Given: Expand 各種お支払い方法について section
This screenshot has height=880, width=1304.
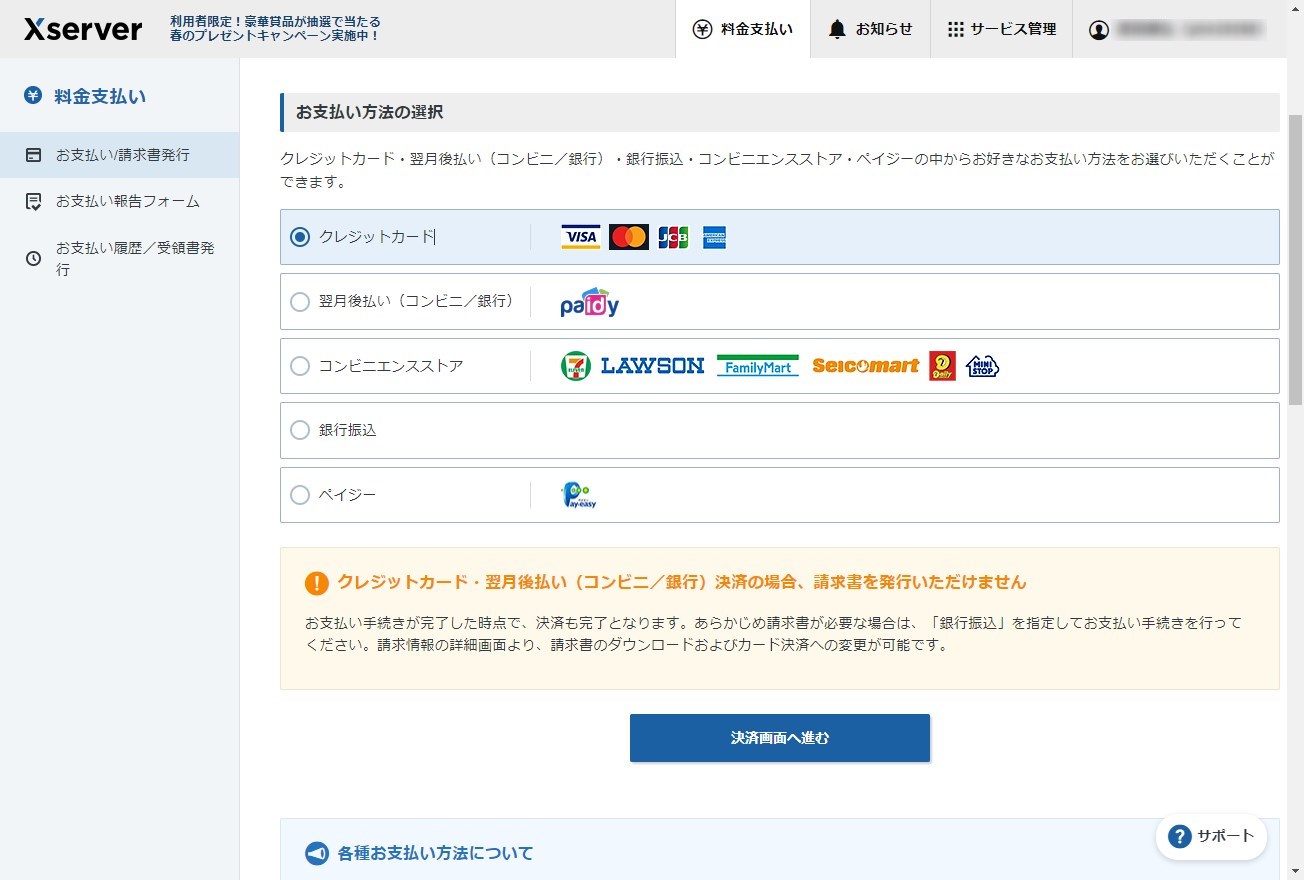Looking at the screenshot, I should pyautogui.click(x=420, y=852).
